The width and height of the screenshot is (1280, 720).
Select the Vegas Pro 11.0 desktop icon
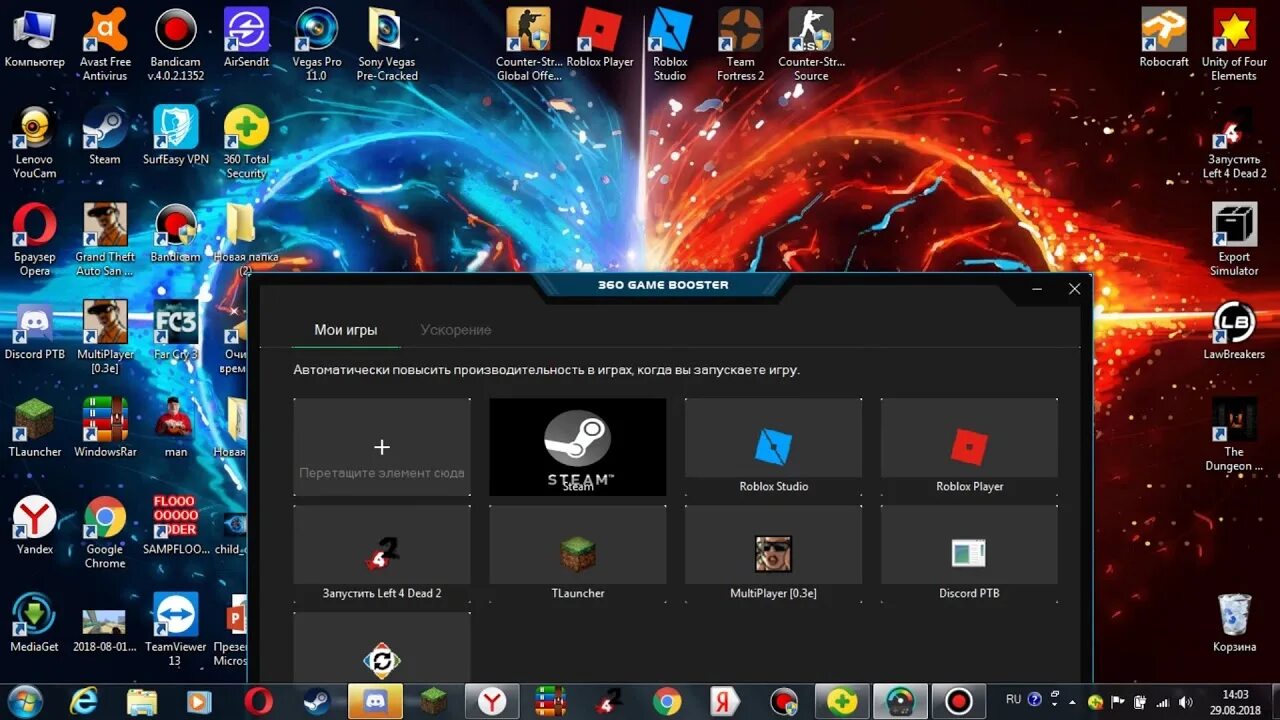point(316,45)
